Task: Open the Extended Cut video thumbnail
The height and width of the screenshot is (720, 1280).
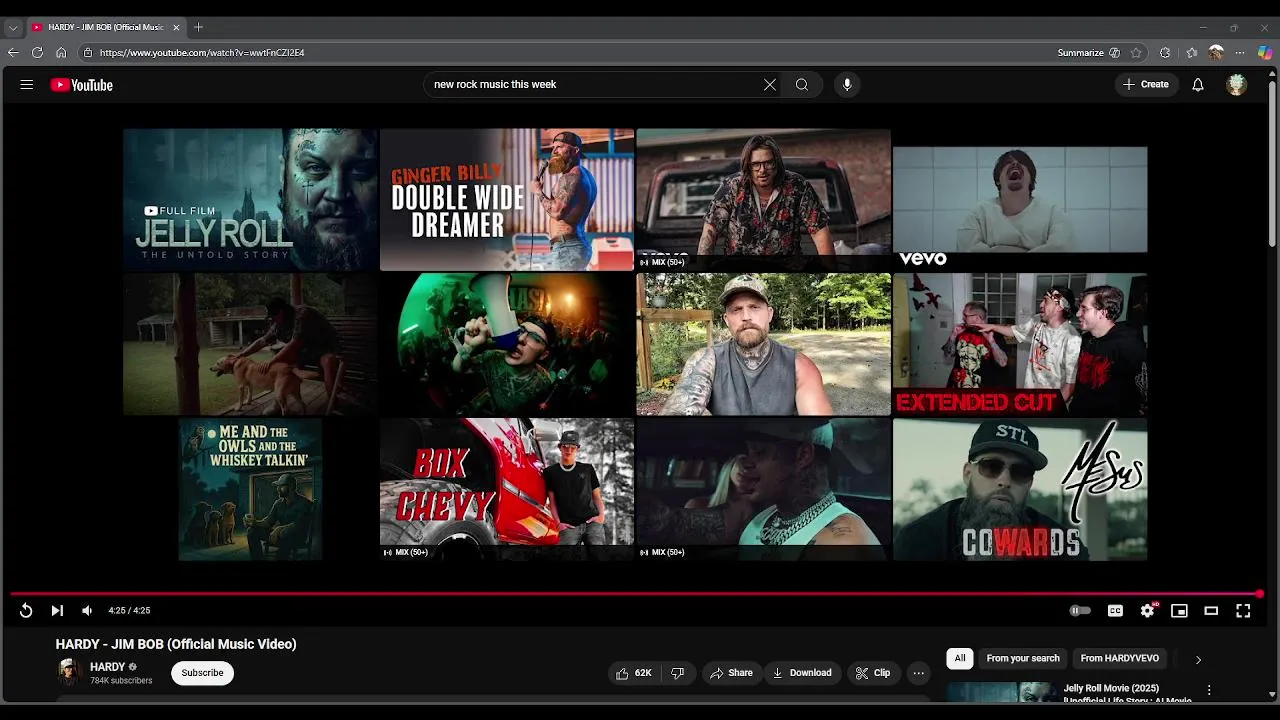Action: click(1020, 344)
